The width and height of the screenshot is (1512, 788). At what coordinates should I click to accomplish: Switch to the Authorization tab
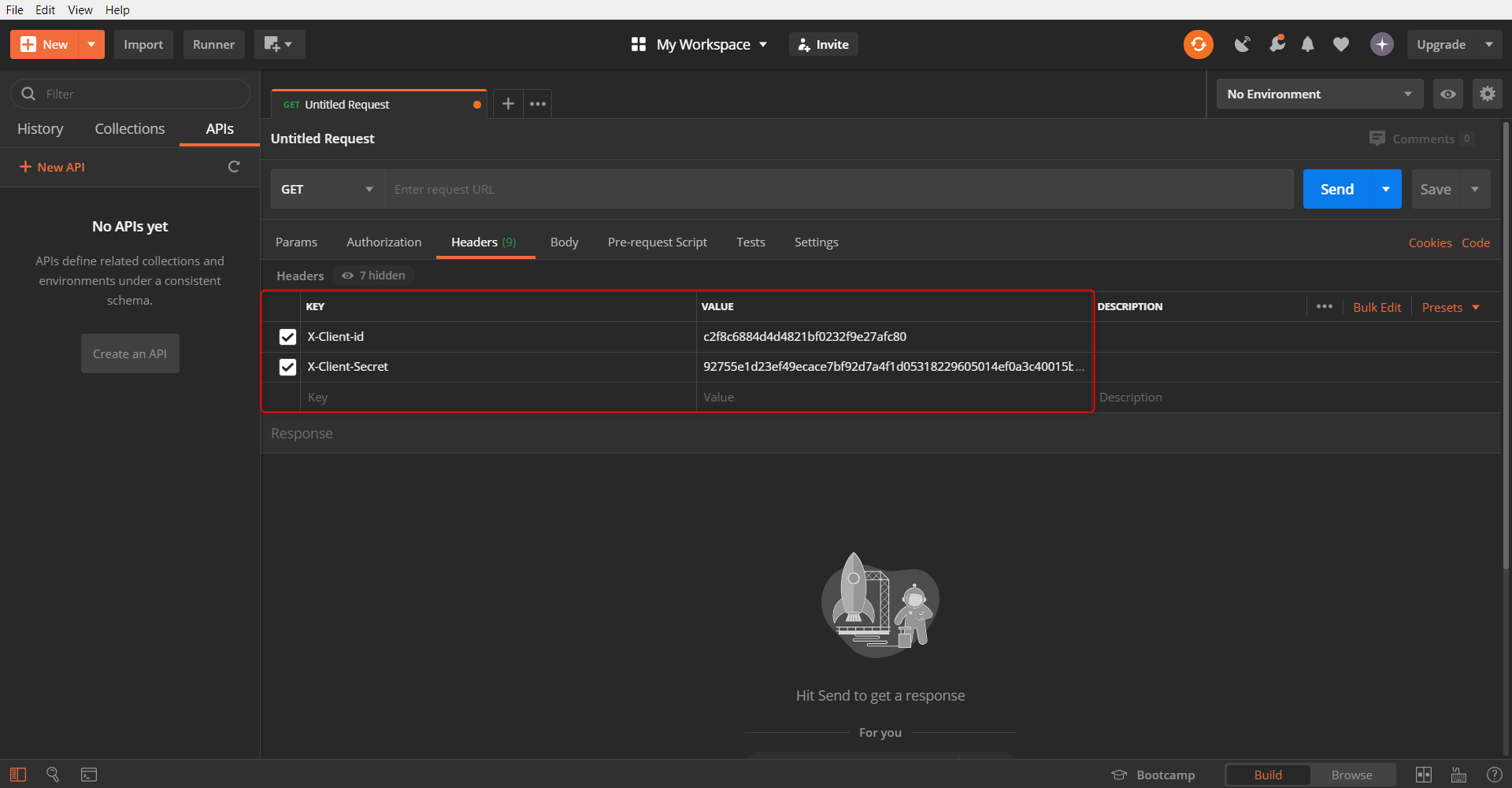pyautogui.click(x=384, y=242)
